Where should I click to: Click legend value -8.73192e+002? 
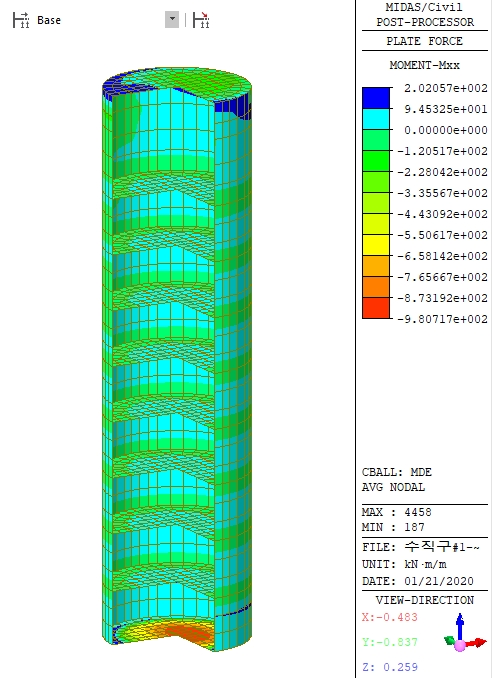point(443,298)
